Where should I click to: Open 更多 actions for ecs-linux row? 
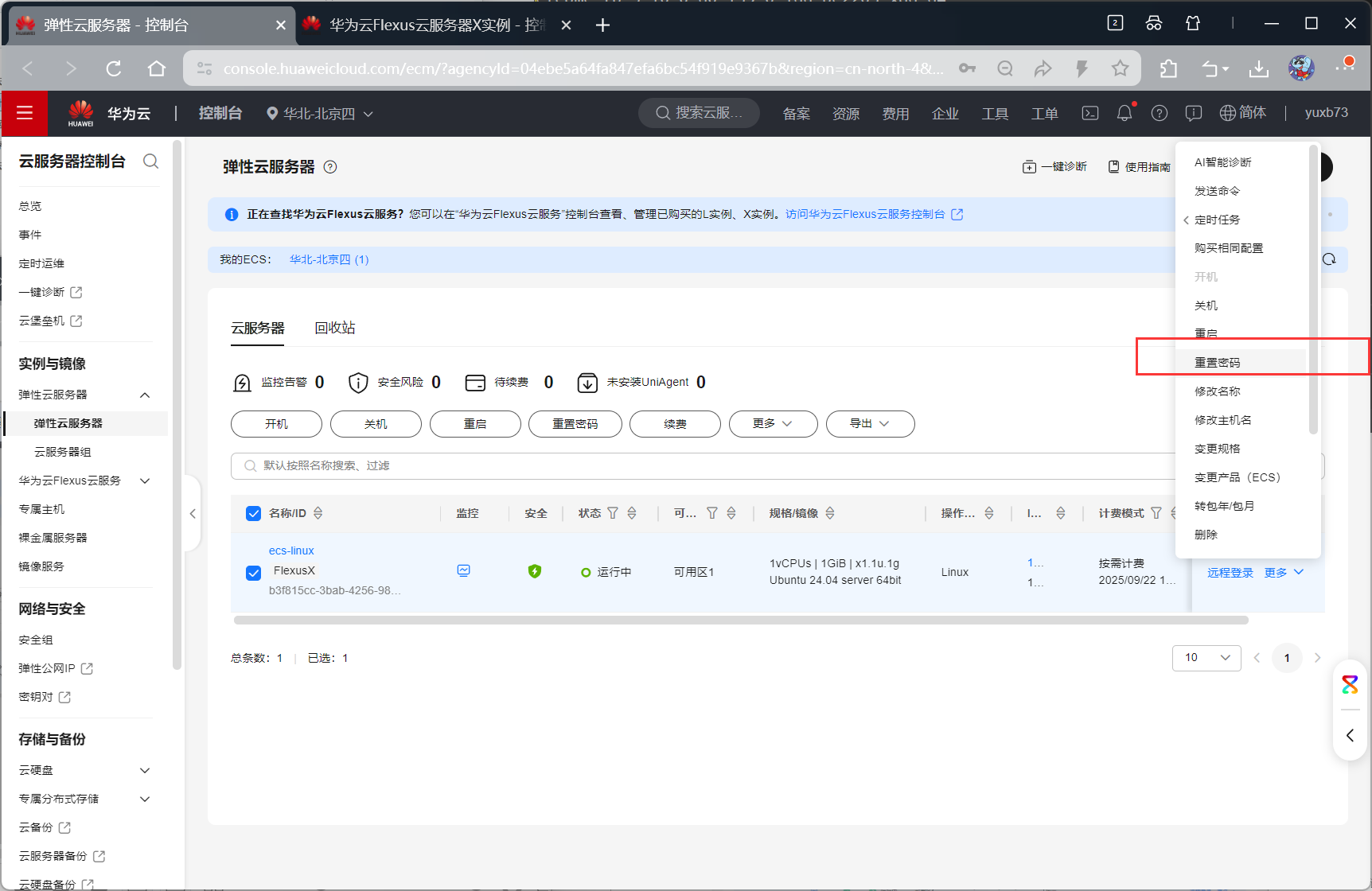pyautogui.click(x=1284, y=573)
